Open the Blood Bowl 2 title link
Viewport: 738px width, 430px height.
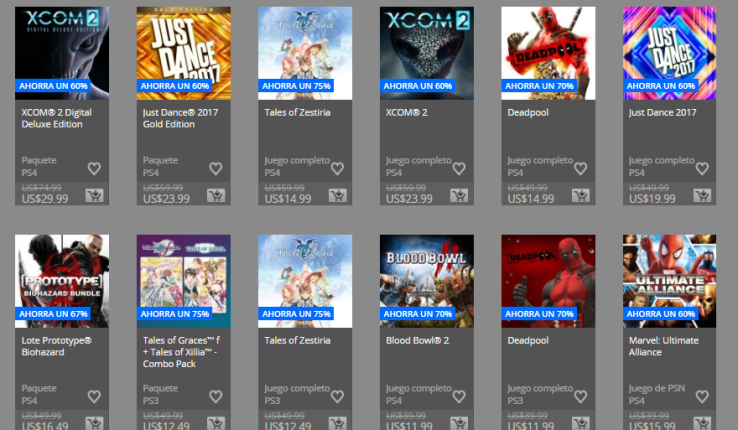[x=417, y=340]
